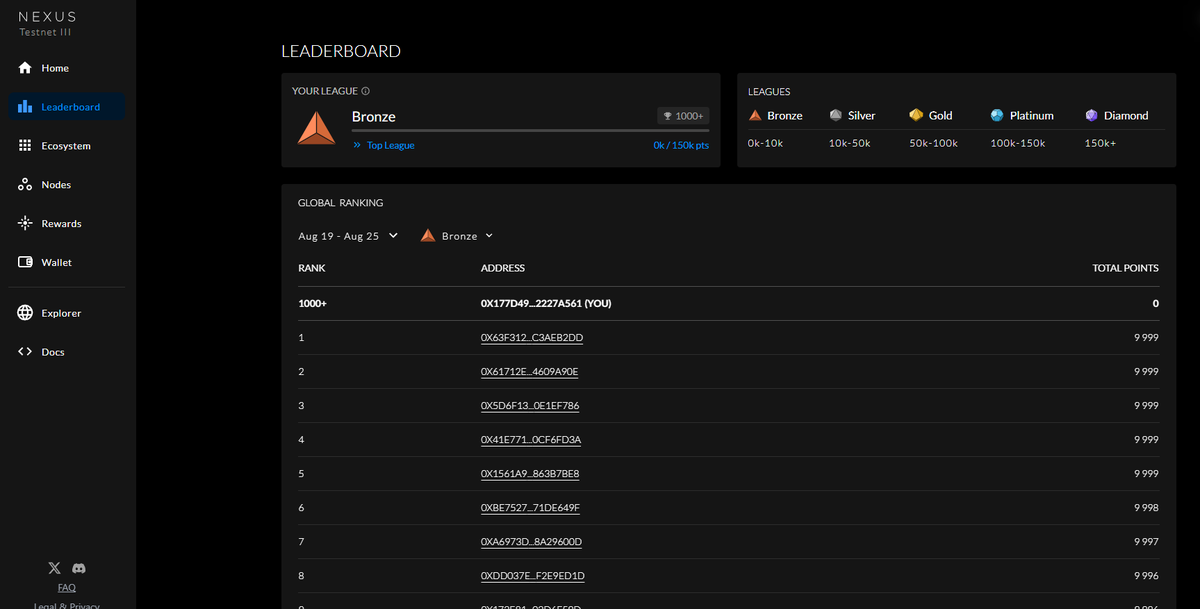The width and height of the screenshot is (1200, 609).
Task: Click the Leaderboard bar chart icon
Action: [25, 107]
